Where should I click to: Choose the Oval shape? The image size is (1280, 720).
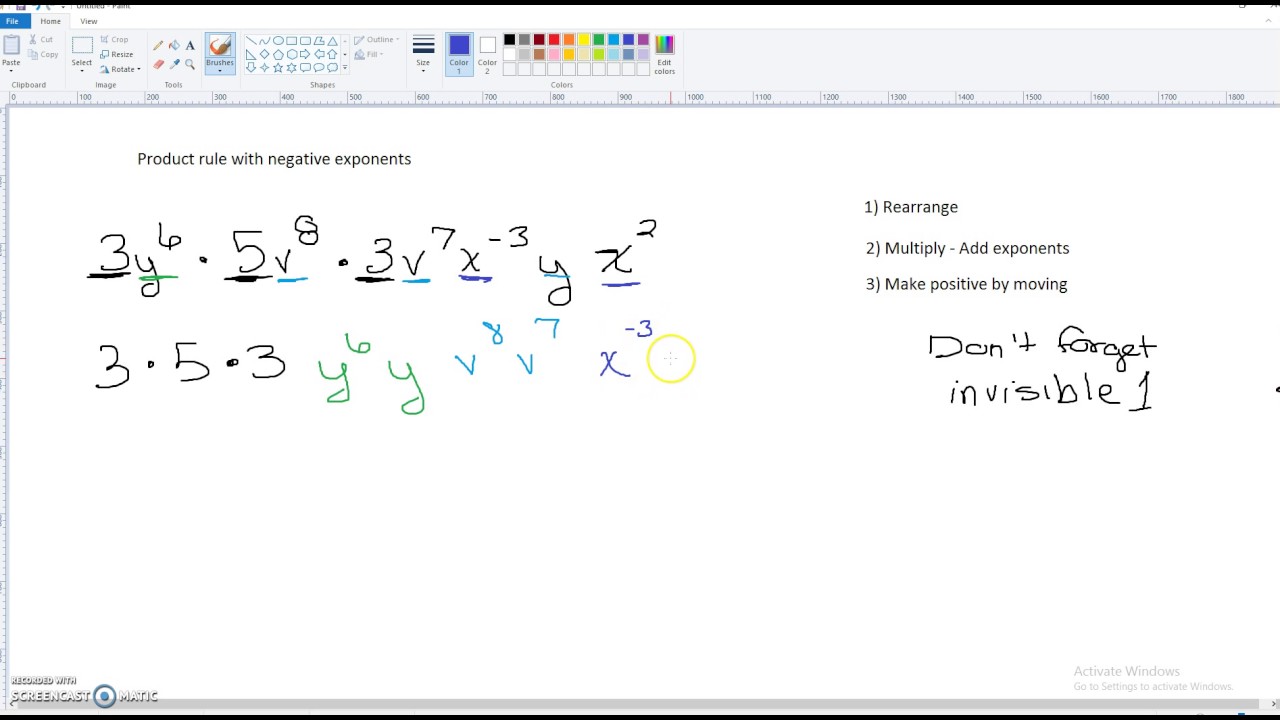(278, 41)
